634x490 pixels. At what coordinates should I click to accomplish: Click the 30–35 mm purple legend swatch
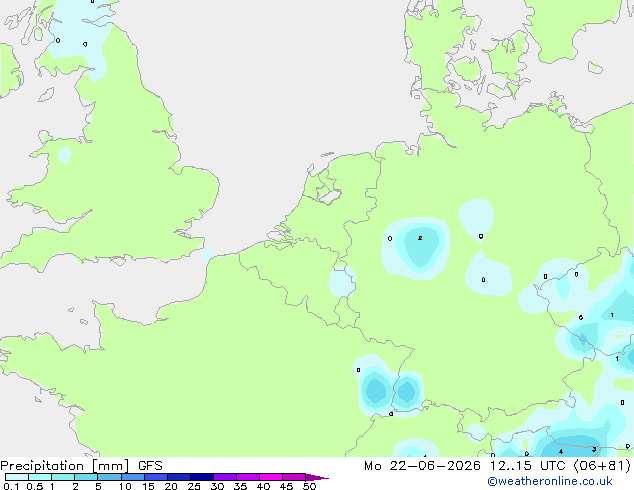coord(225,477)
